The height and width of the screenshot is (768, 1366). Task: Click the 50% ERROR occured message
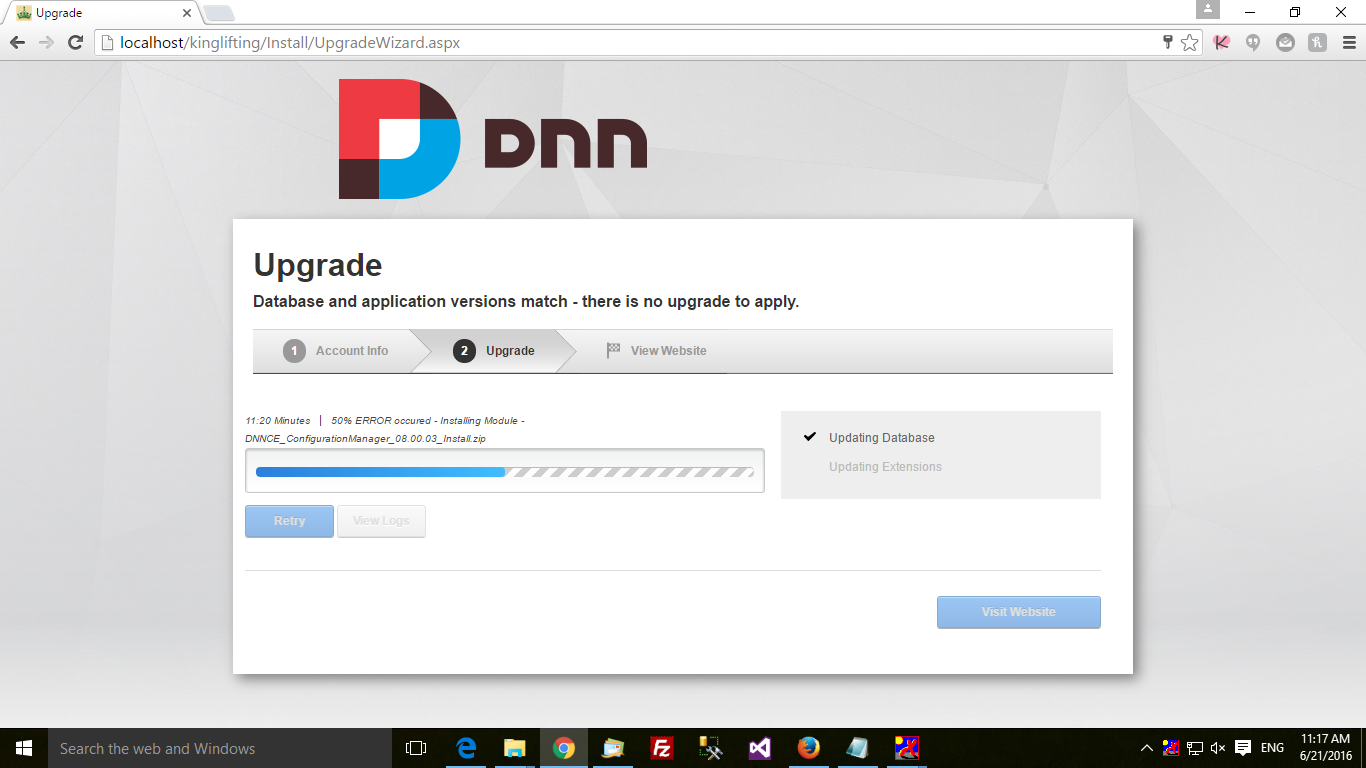pyautogui.click(x=428, y=421)
